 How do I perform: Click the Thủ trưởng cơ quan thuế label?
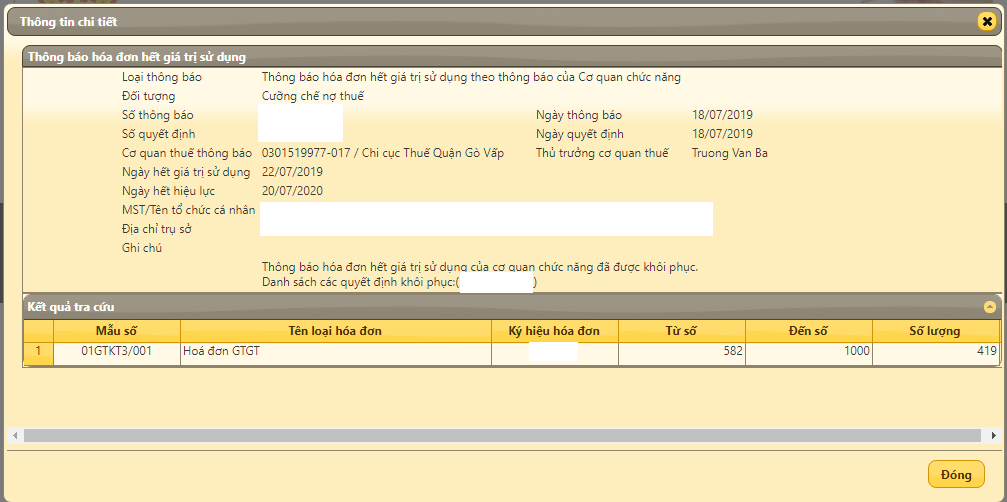(x=602, y=153)
